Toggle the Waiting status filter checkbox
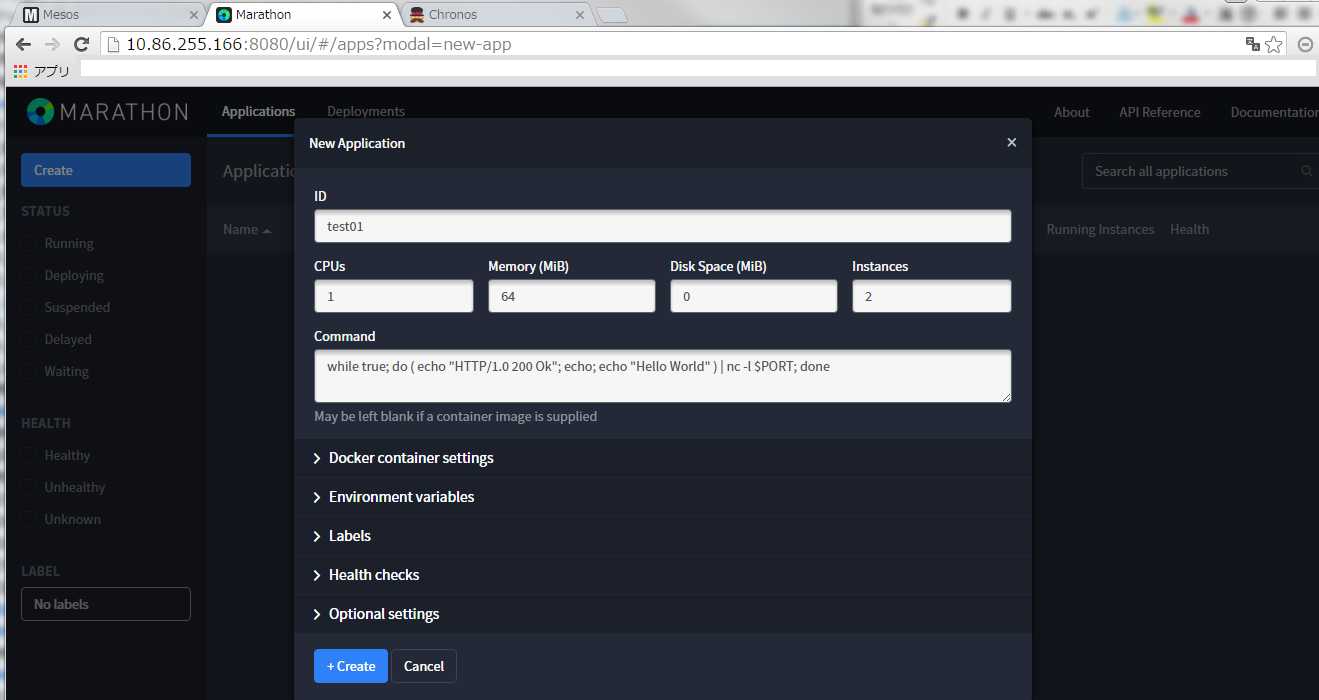 29,372
